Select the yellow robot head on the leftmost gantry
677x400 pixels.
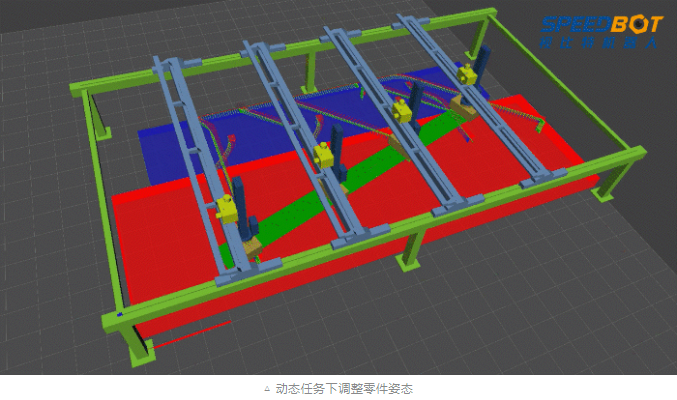pos(228,208)
